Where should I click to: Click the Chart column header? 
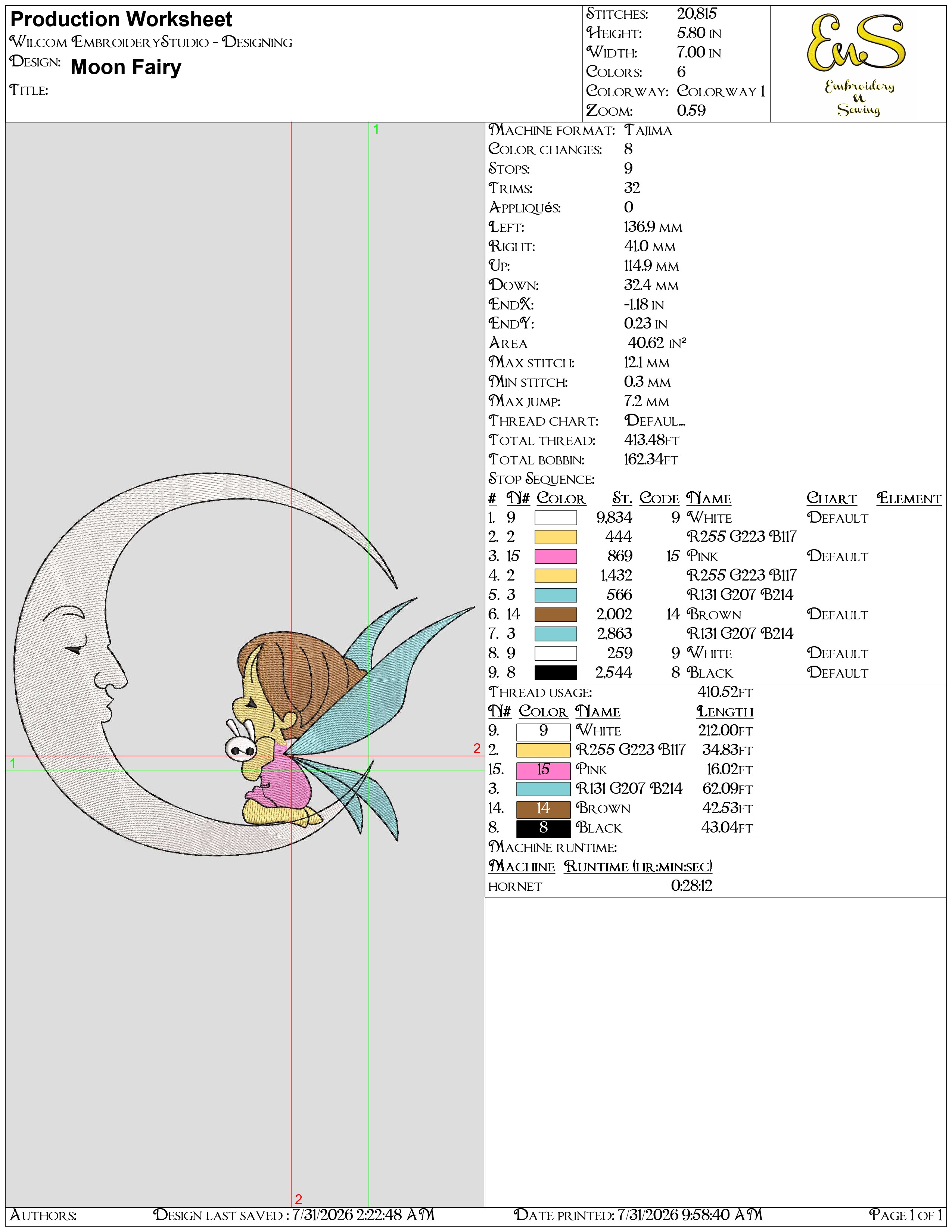[x=831, y=499]
